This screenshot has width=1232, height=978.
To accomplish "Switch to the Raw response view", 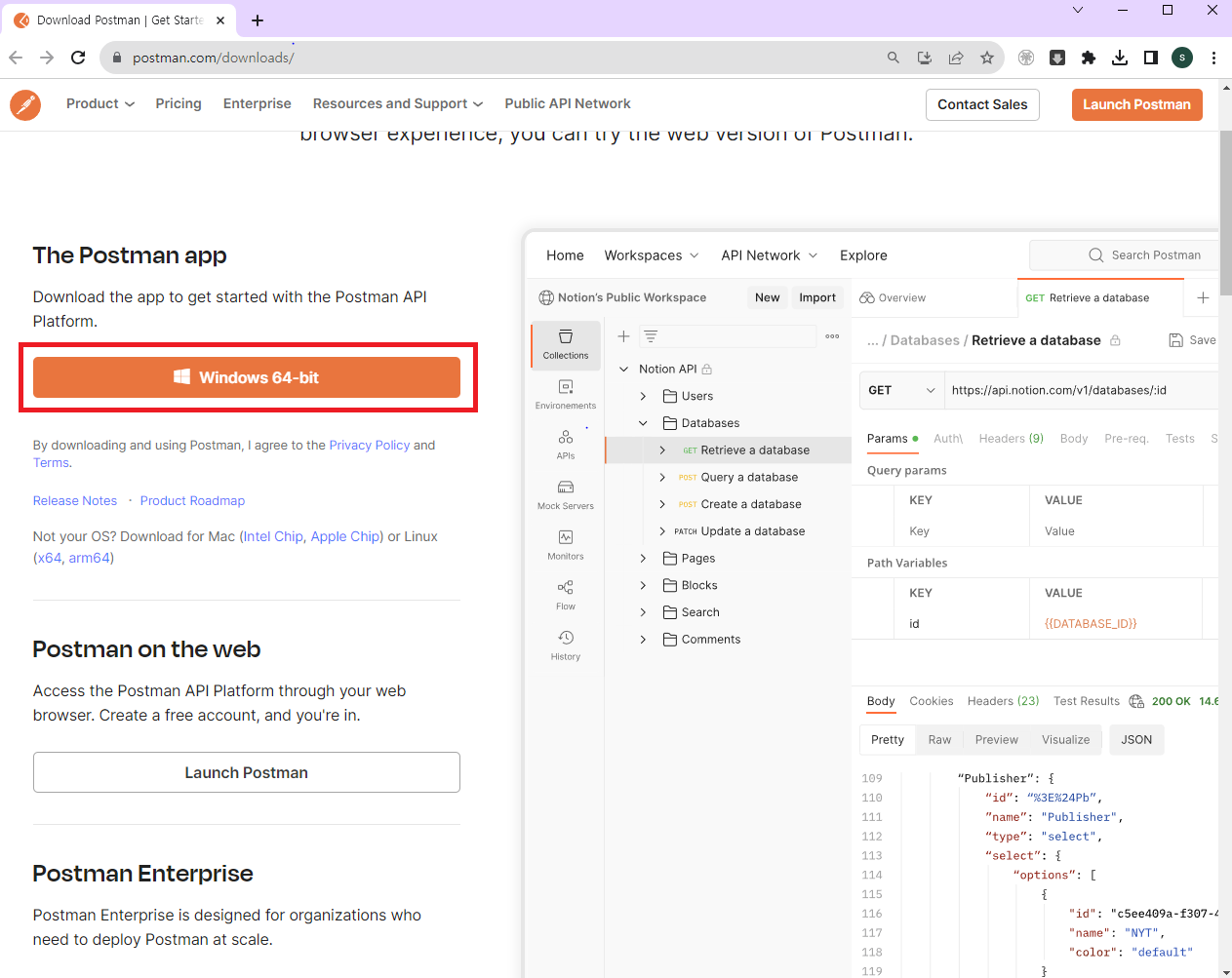I will [939, 739].
